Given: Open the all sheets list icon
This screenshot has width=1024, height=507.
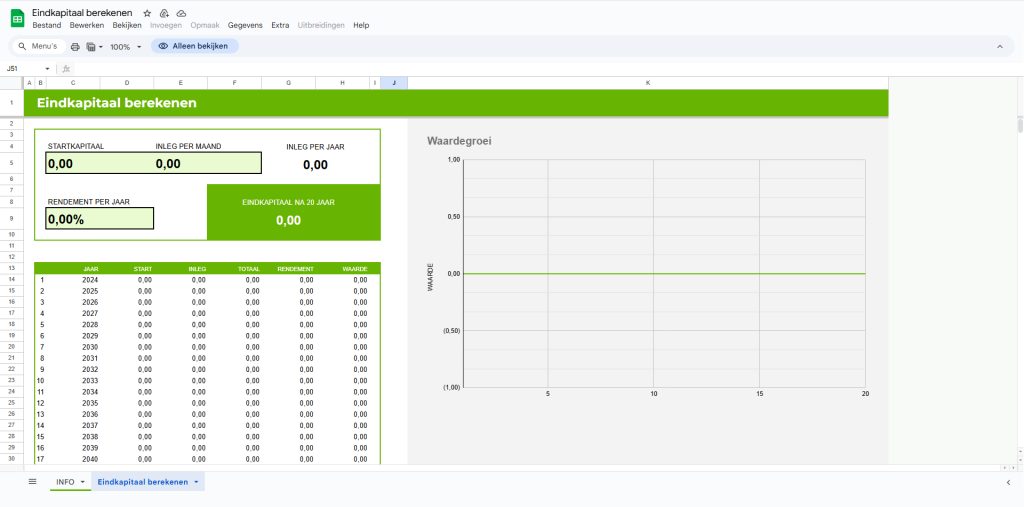Looking at the screenshot, I should click(32, 482).
